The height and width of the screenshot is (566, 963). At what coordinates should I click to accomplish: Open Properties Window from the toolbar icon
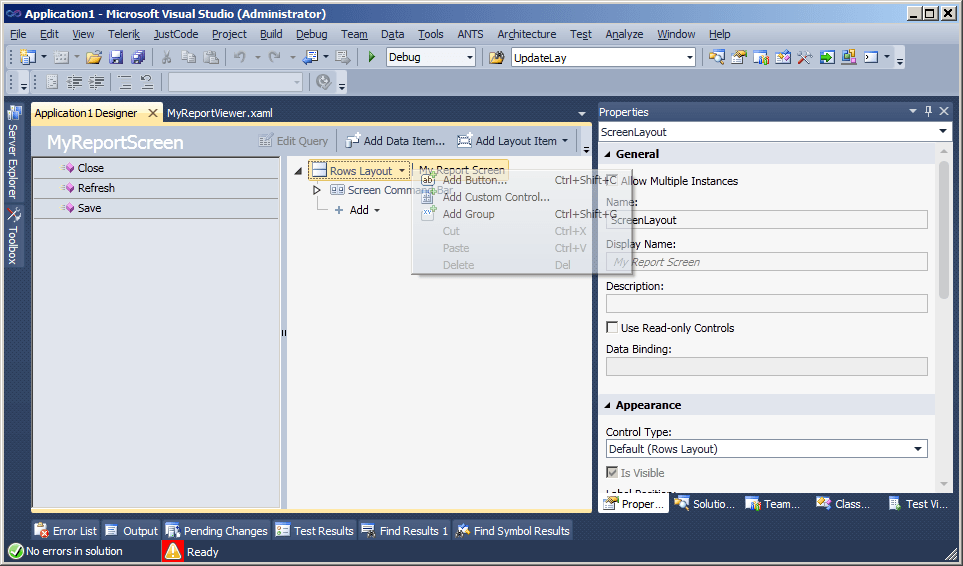click(x=739, y=58)
